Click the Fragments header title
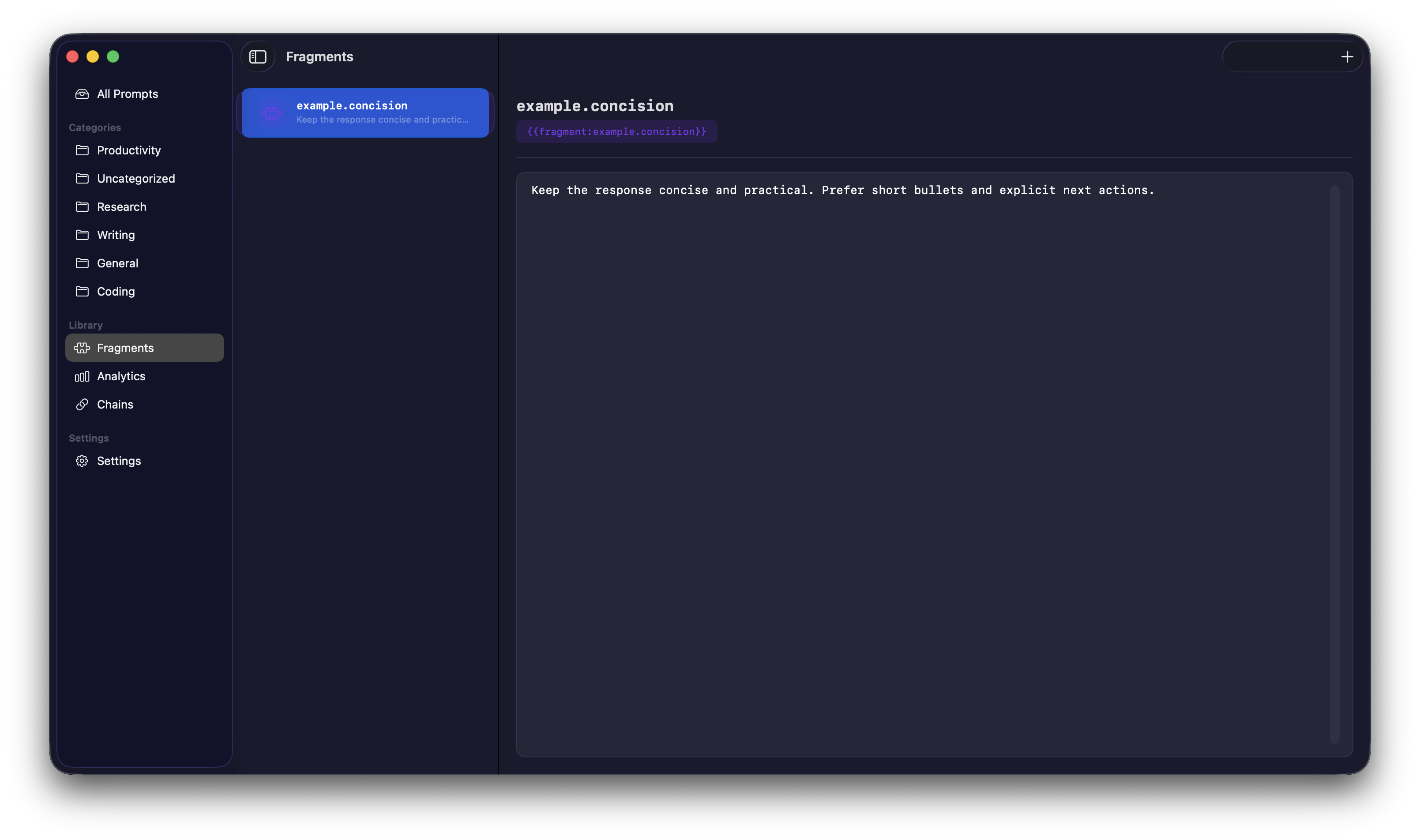 pyautogui.click(x=319, y=56)
